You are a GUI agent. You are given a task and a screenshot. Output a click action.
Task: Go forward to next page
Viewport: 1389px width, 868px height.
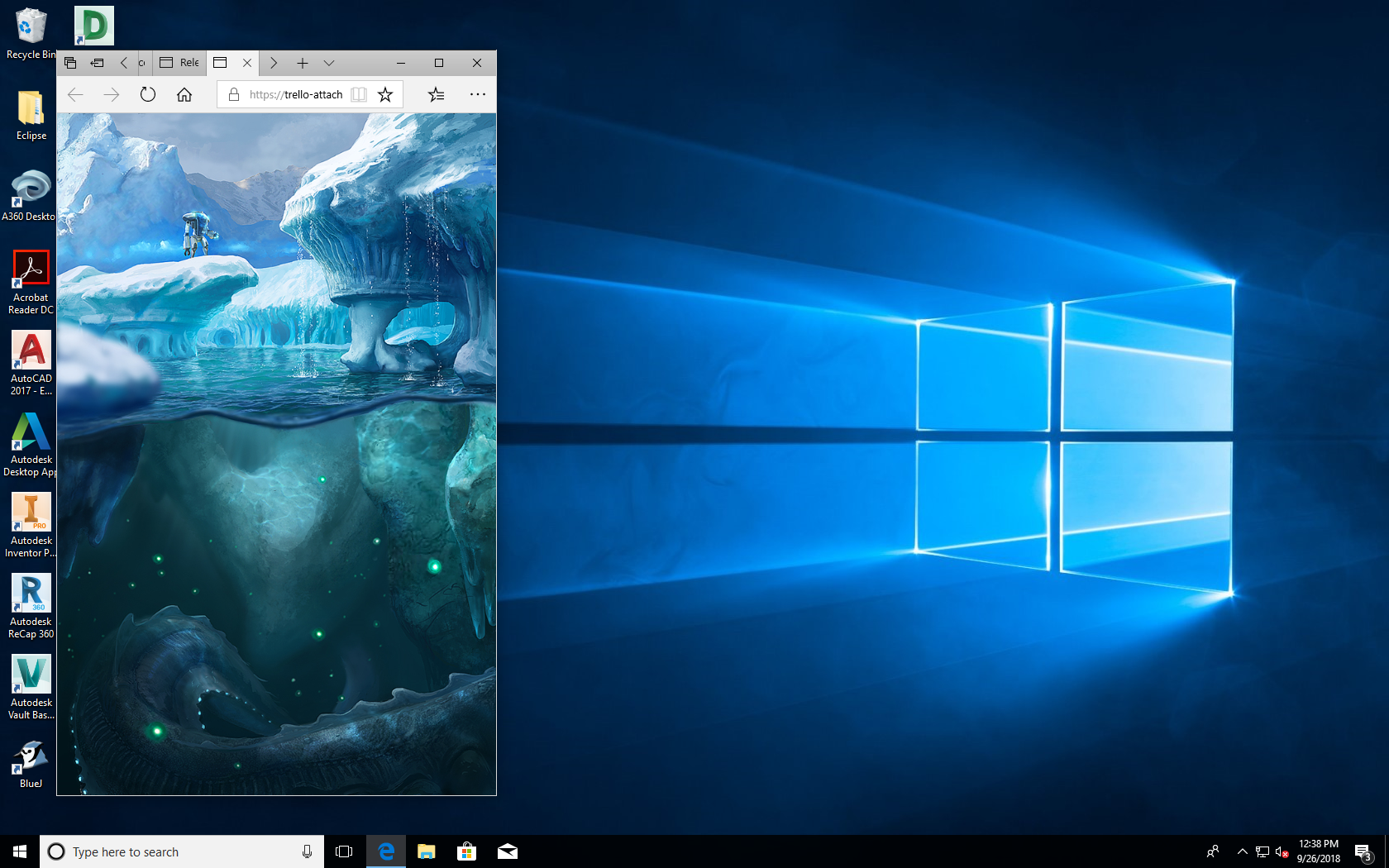(112, 95)
